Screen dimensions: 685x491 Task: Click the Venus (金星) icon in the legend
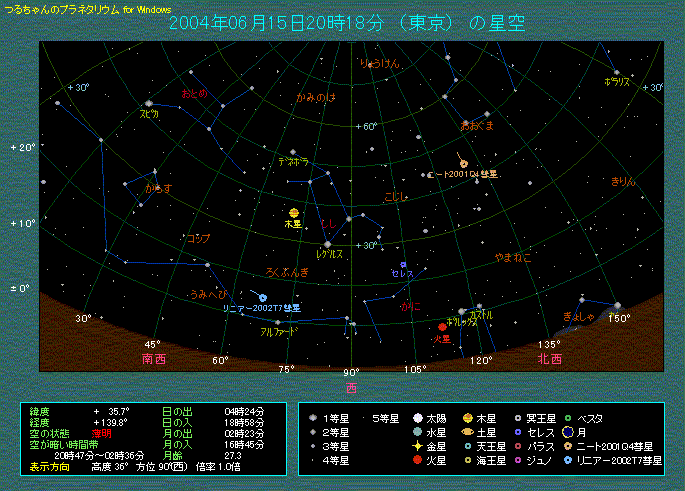pyautogui.click(x=418, y=446)
